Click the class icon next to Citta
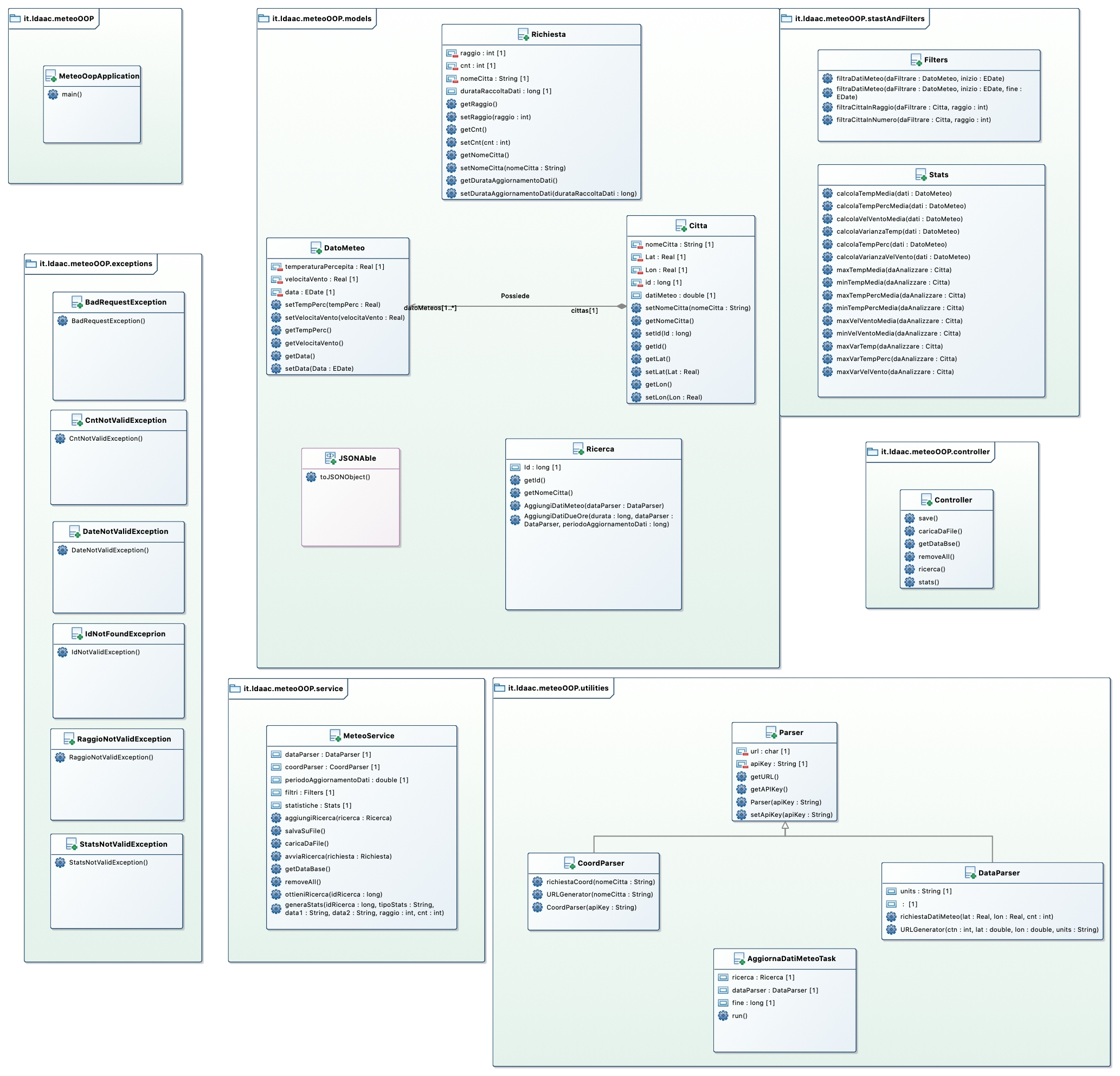This screenshot has width=1120, height=1076. [680, 225]
